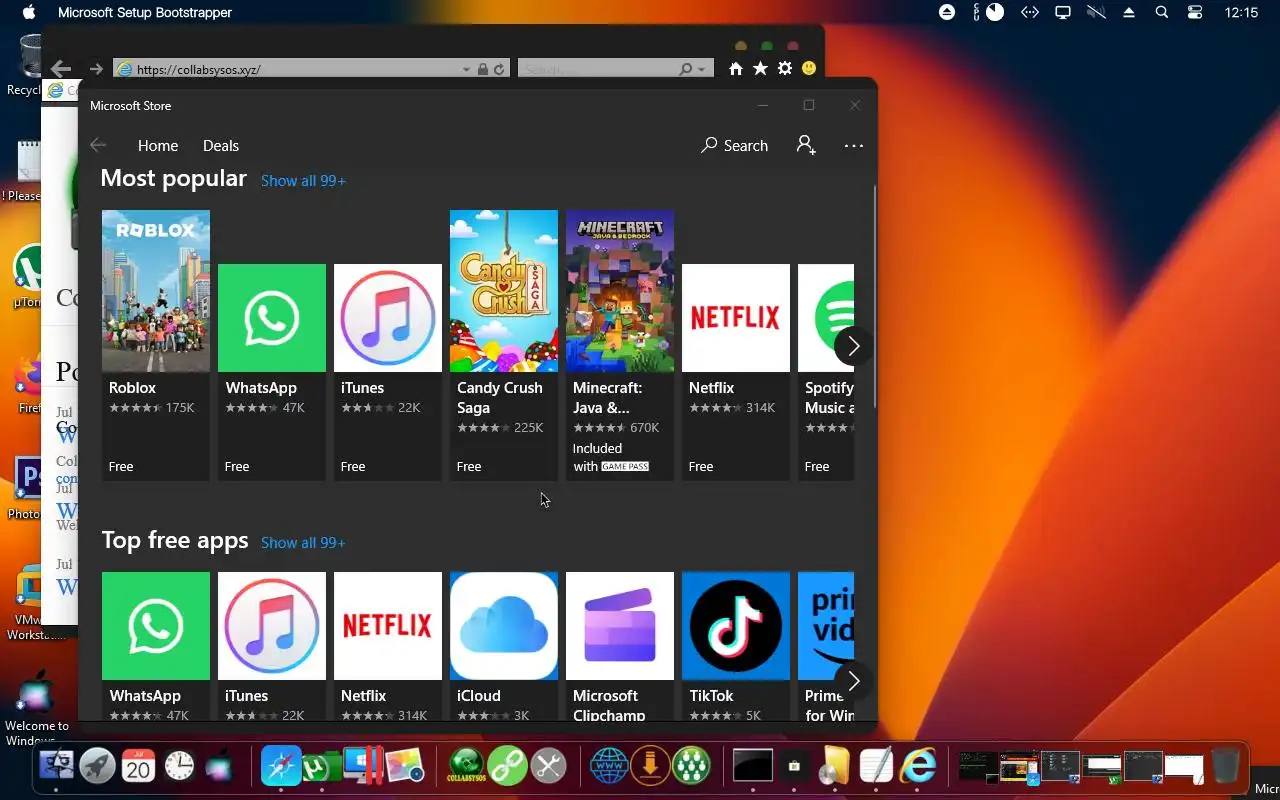Image resolution: width=1280 pixels, height=800 pixels.
Task: Show next apps in Most popular carousel
Action: [x=853, y=346]
